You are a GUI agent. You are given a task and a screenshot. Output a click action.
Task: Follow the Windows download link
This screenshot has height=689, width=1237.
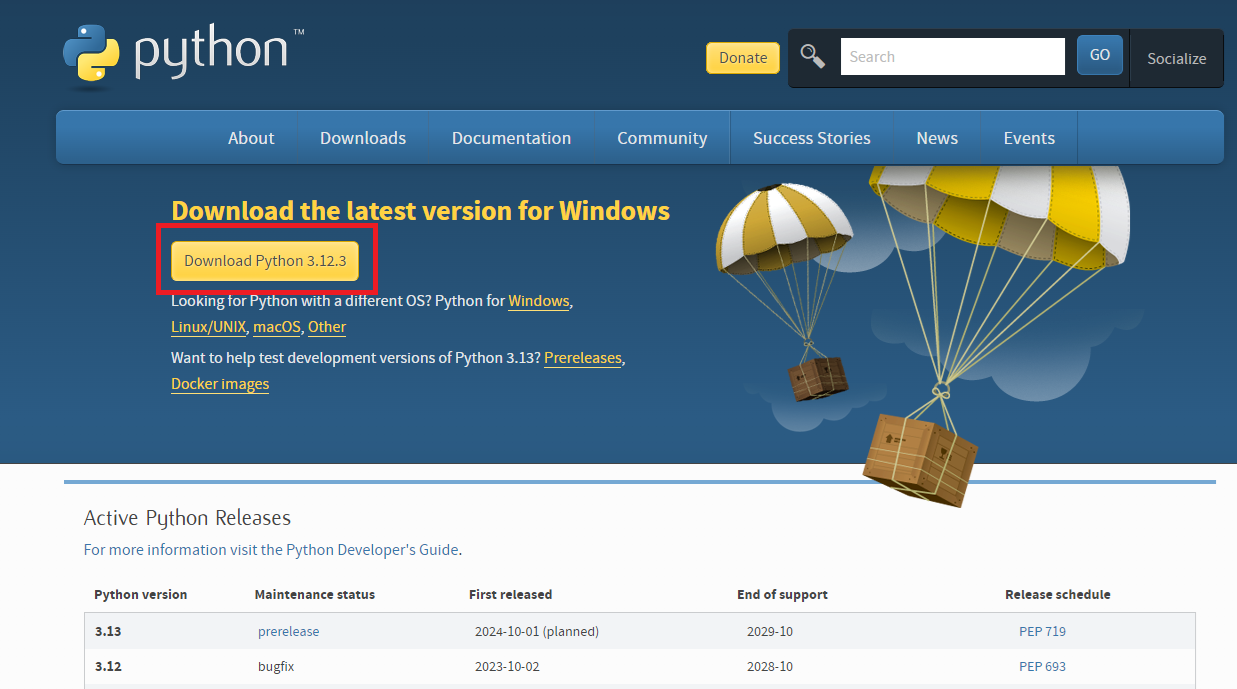click(539, 301)
